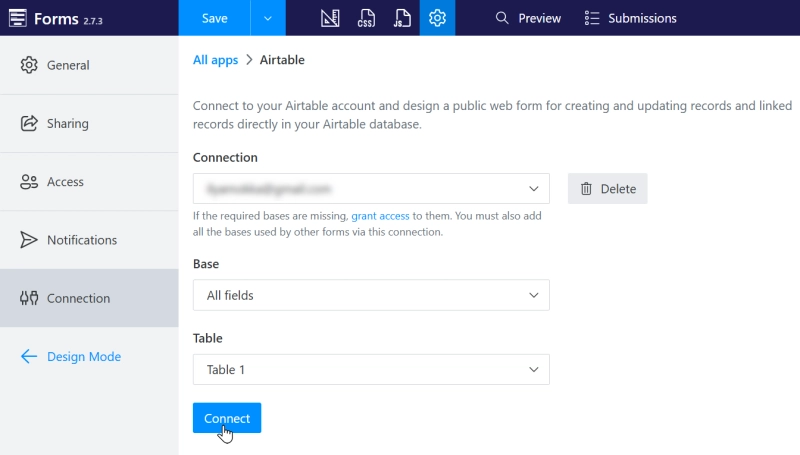This screenshot has width=800, height=455.
Task: Delete the selected connection
Action: [x=608, y=189]
